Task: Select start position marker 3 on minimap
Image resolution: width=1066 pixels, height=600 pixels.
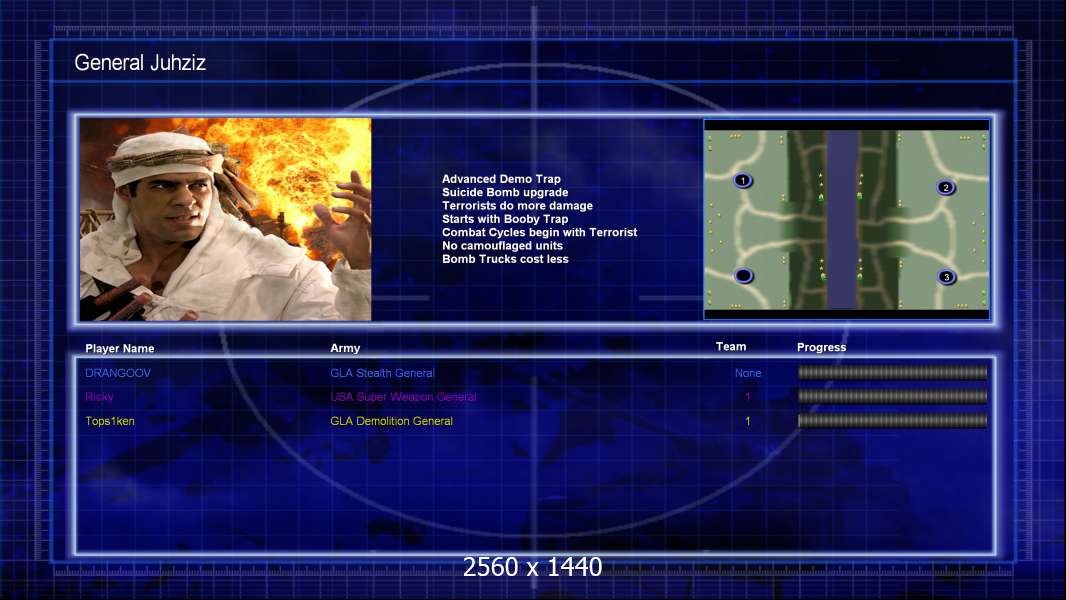Action: (x=946, y=277)
